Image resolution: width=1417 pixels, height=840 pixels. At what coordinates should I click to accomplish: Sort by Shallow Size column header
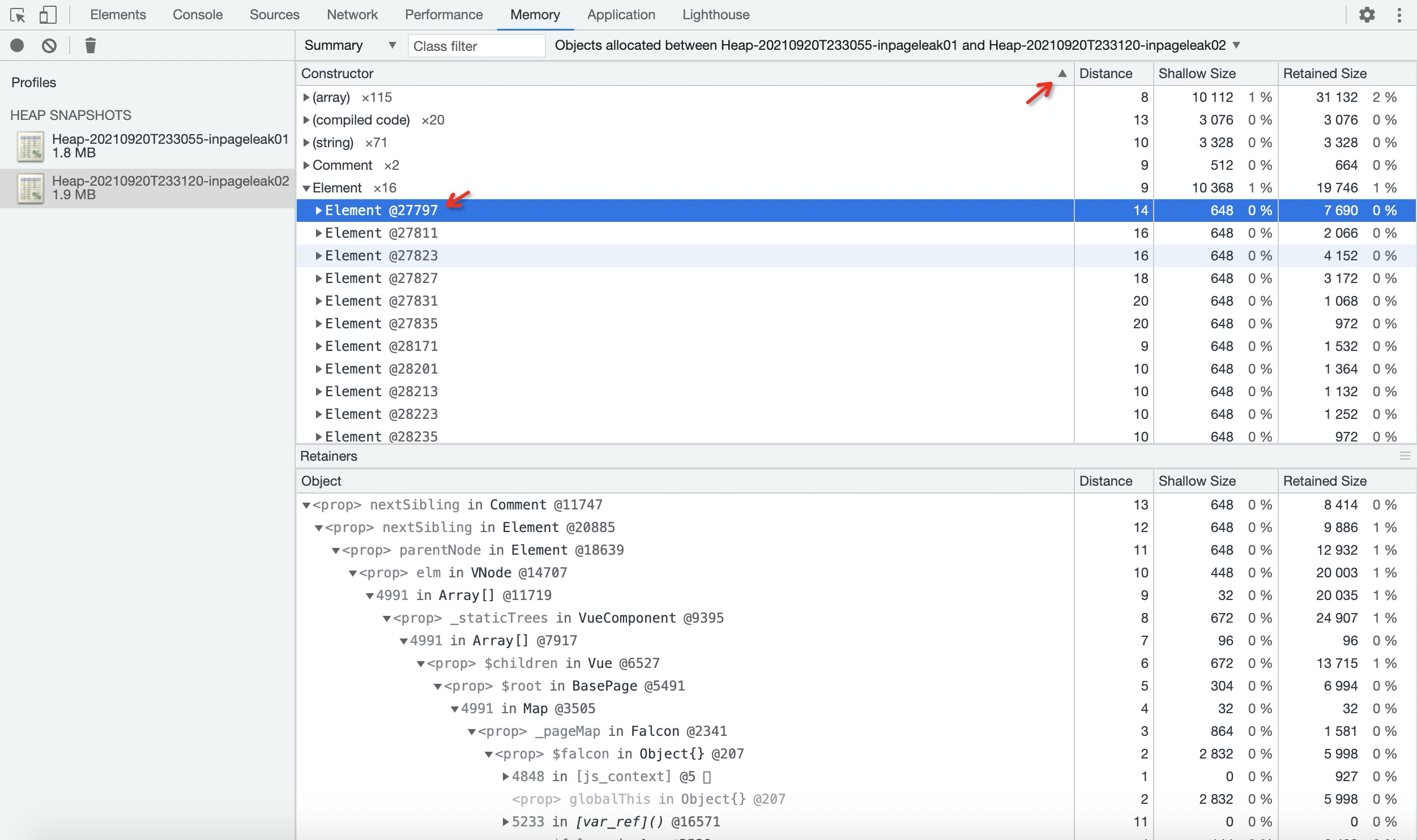1197,74
